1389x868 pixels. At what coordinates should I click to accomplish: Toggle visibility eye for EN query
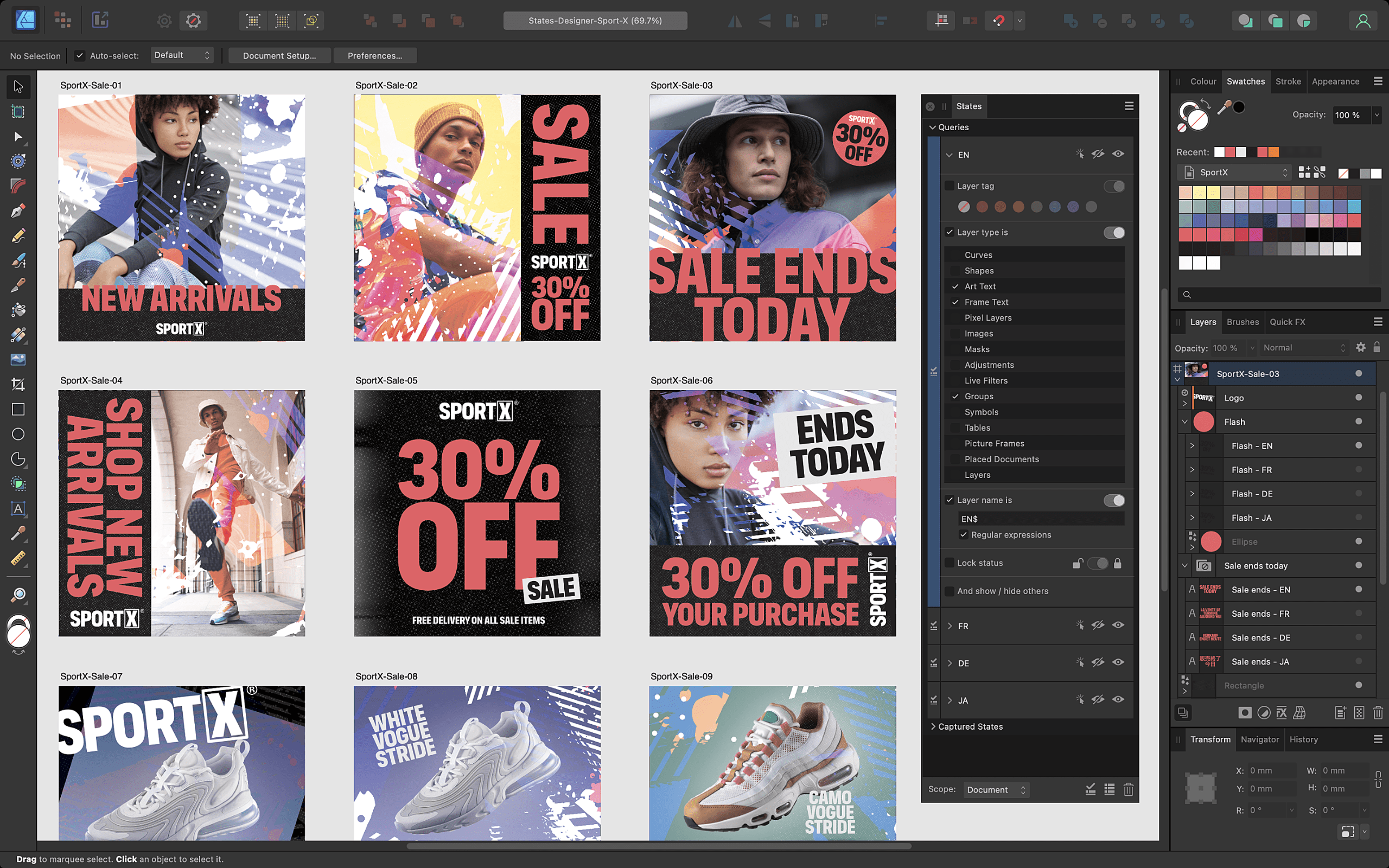coord(1118,154)
